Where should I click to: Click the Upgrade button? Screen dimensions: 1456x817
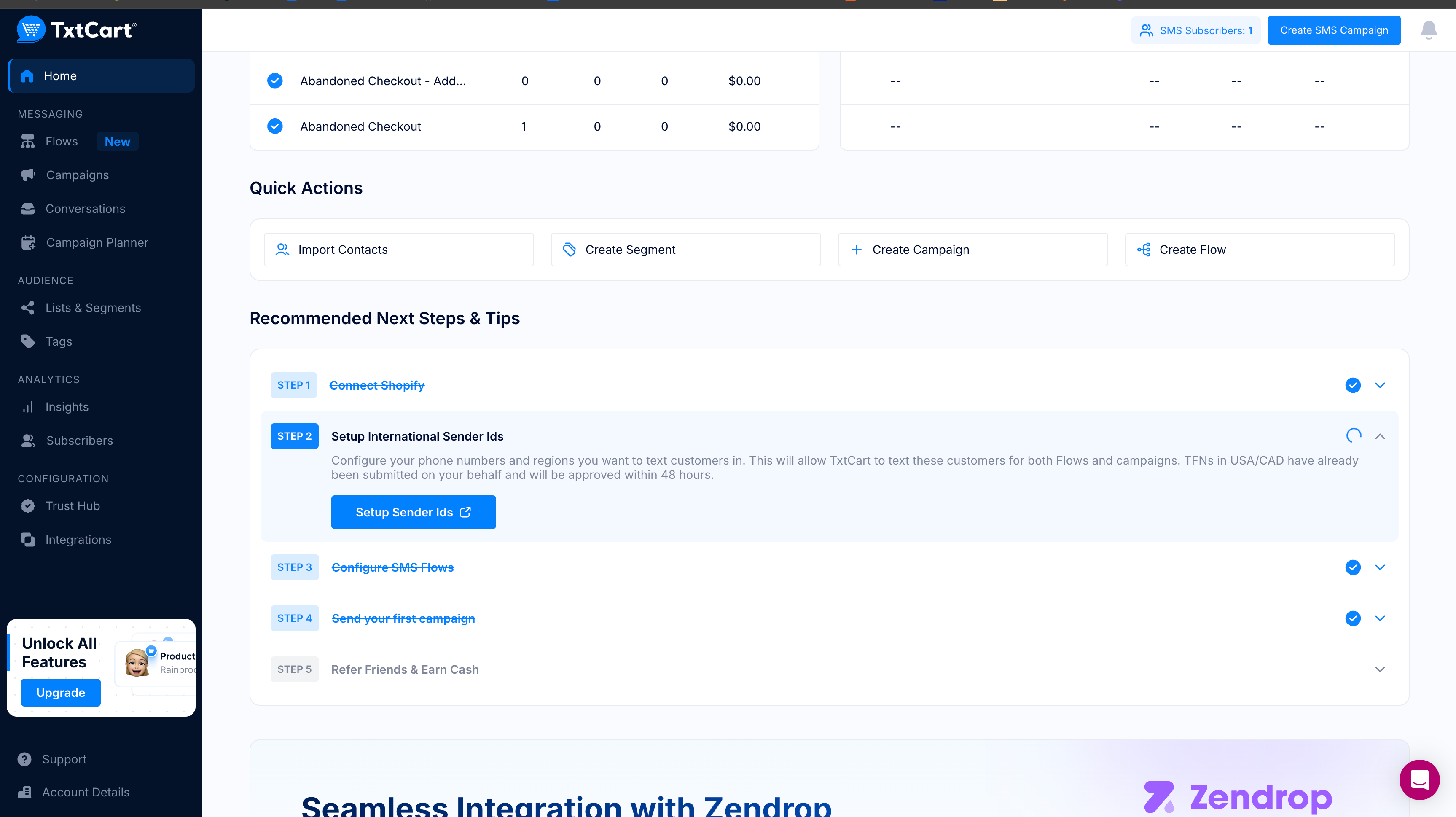[x=60, y=693]
